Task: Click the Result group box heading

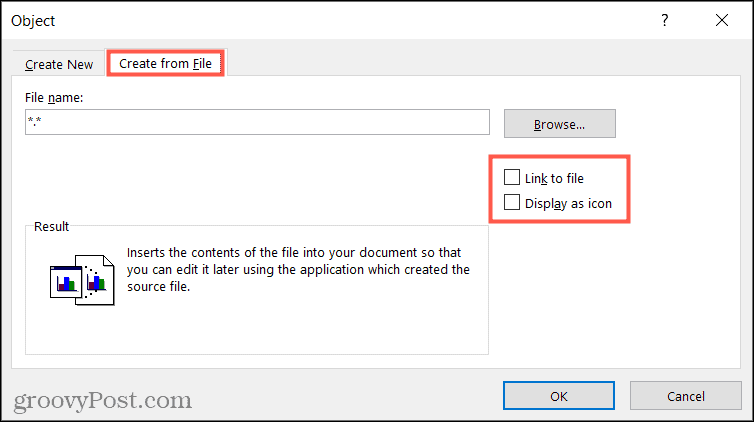Action: pos(51,227)
